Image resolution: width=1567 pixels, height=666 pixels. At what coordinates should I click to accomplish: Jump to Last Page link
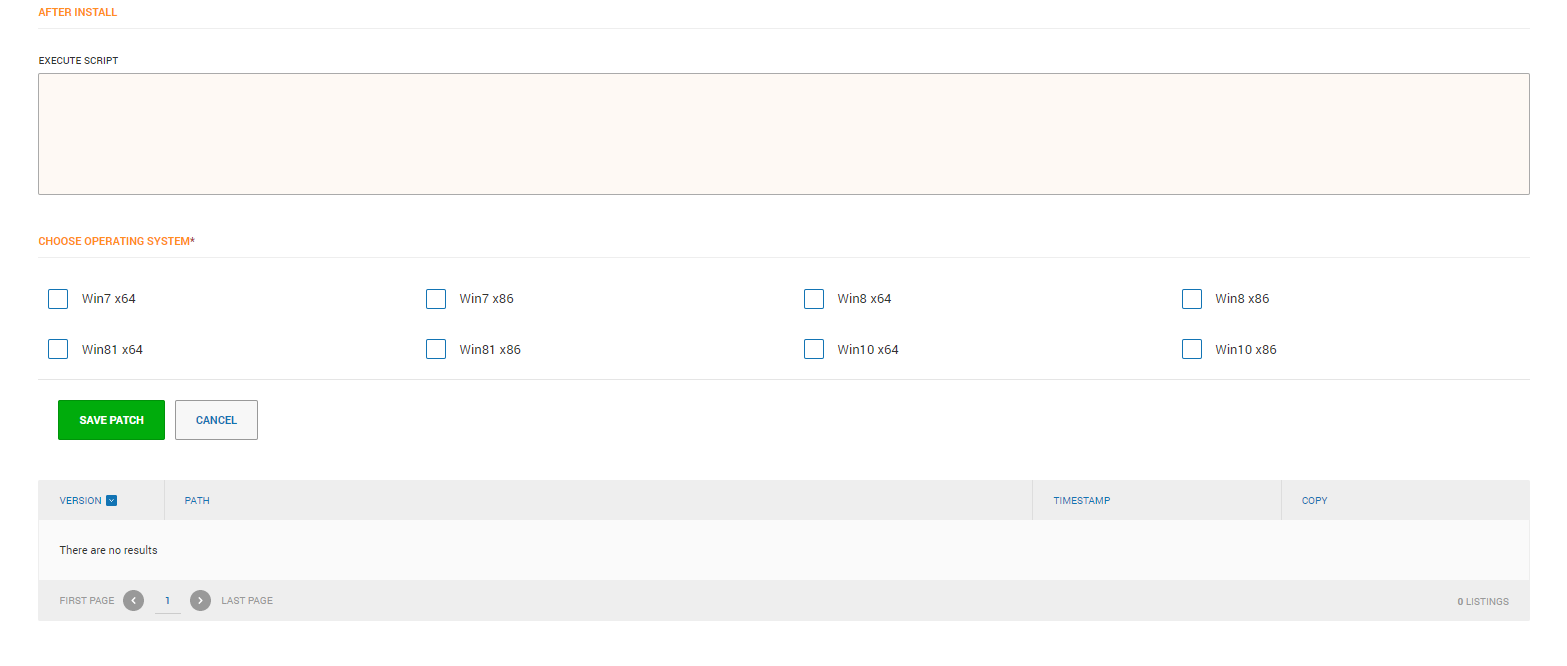pos(247,601)
